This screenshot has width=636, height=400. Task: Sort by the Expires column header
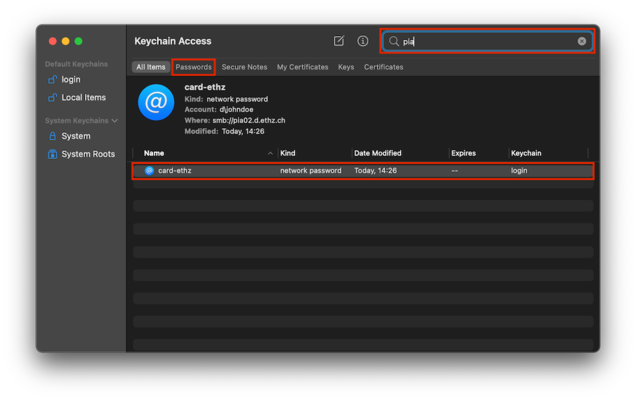coord(463,153)
